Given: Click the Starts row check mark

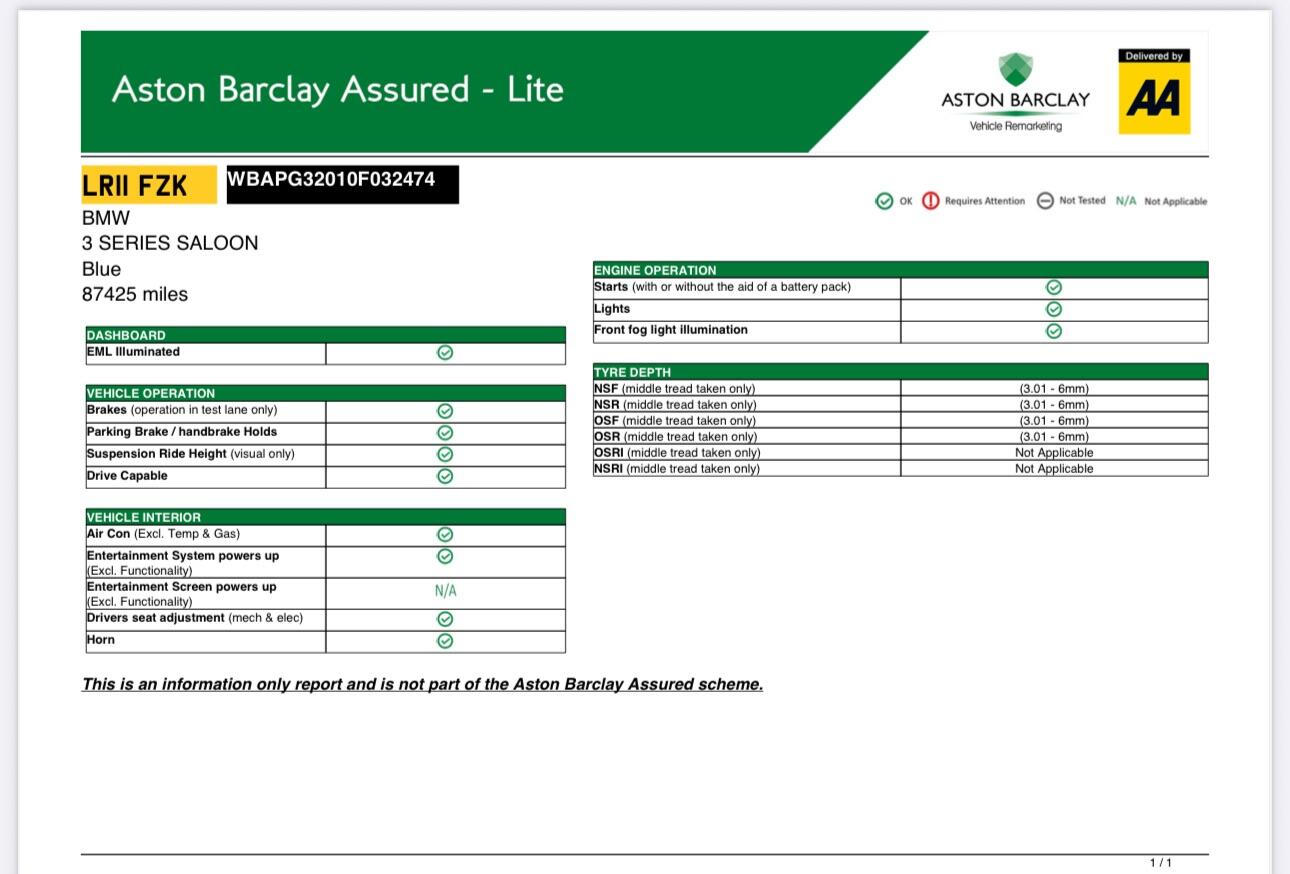Looking at the screenshot, I should (x=1053, y=288).
